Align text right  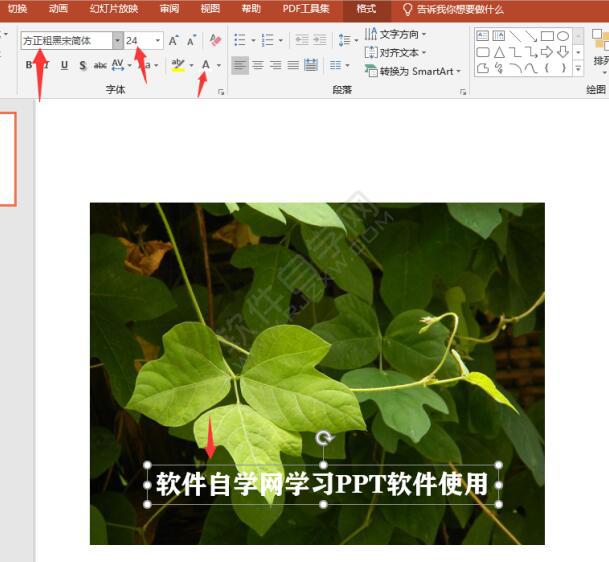coord(275,65)
